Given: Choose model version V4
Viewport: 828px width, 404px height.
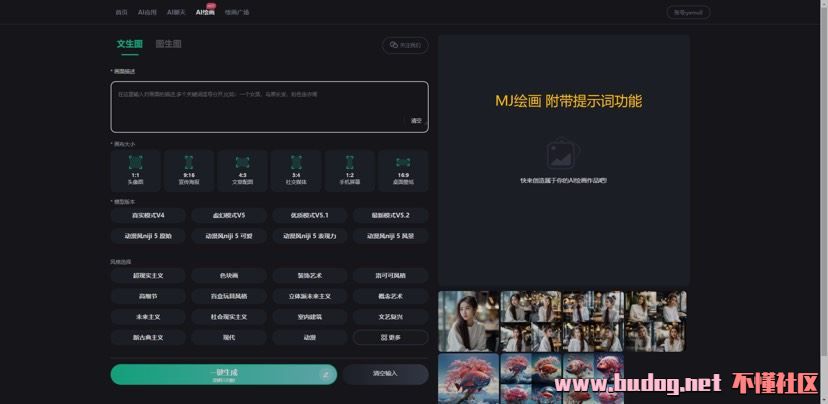Looking at the screenshot, I should 148,215.
